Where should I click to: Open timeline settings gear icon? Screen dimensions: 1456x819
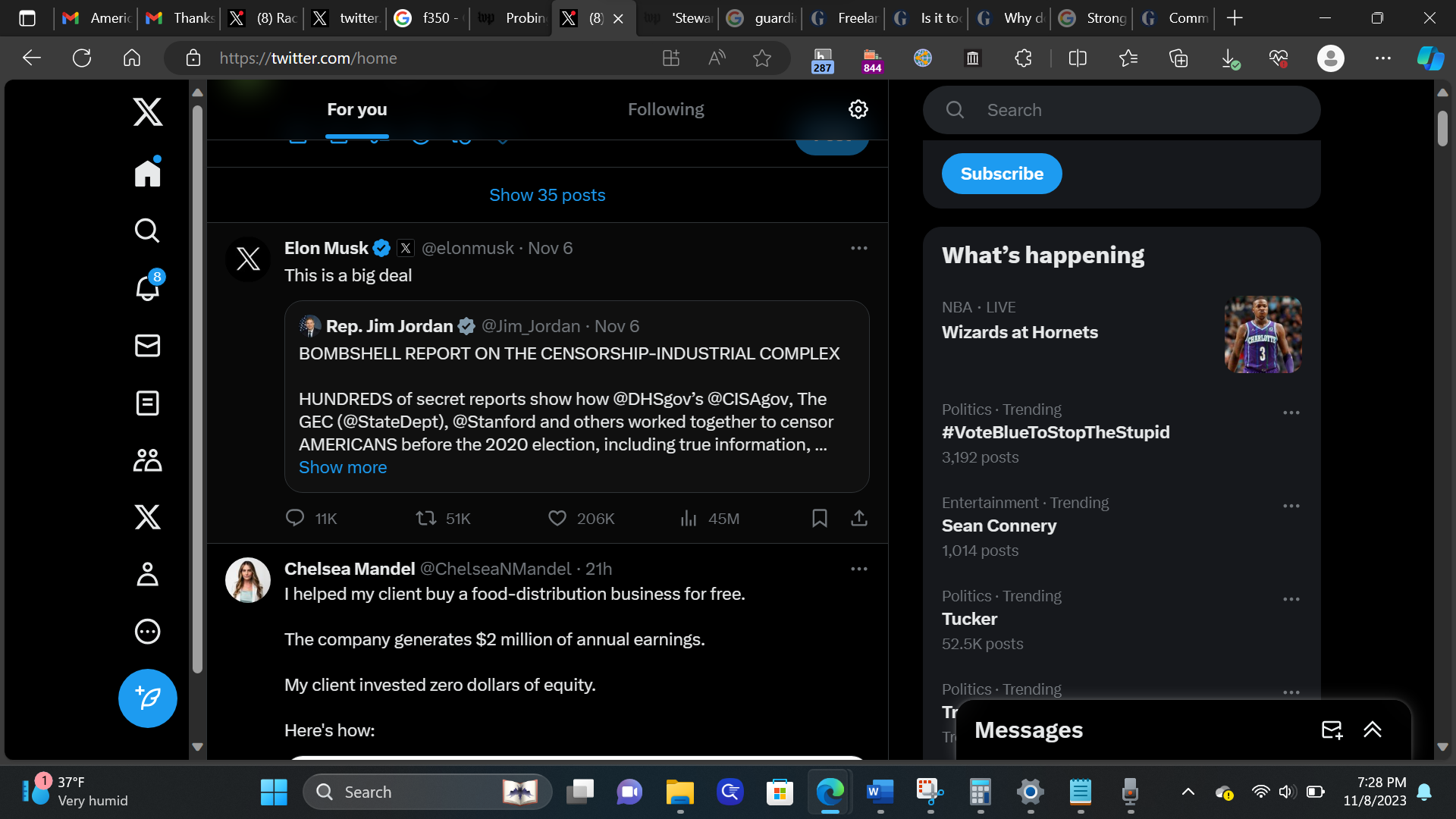click(x=858, y=109)
